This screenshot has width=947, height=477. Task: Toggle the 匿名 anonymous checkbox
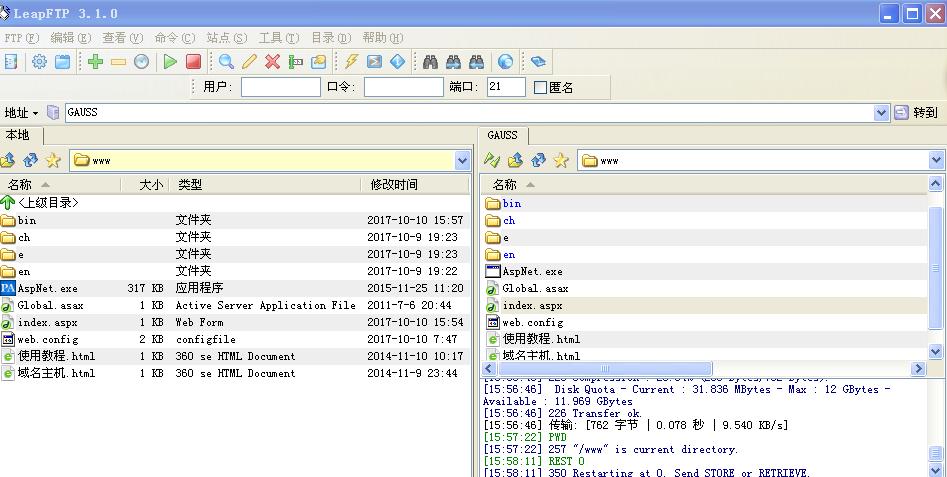click(x=540, y=88)
